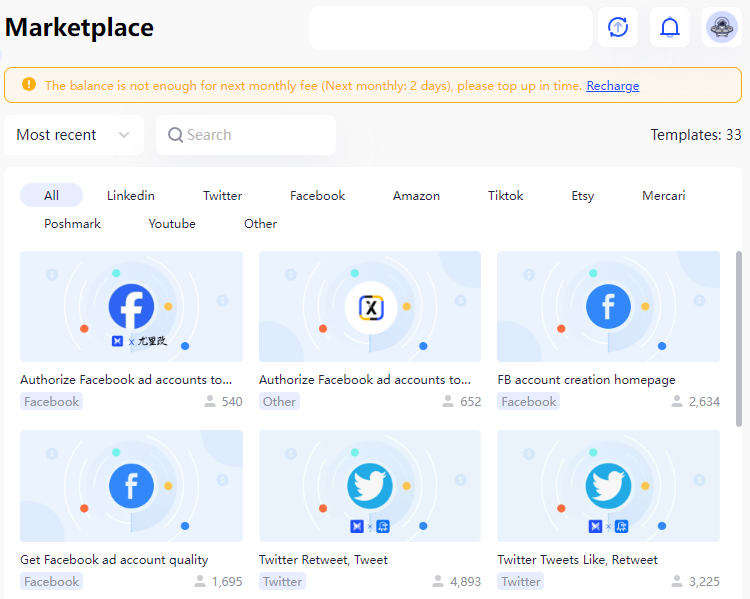Click the 'Twitter Retweet, Tweet' title
The height and width of the screenshot is (599, 750).
(323, 560)
